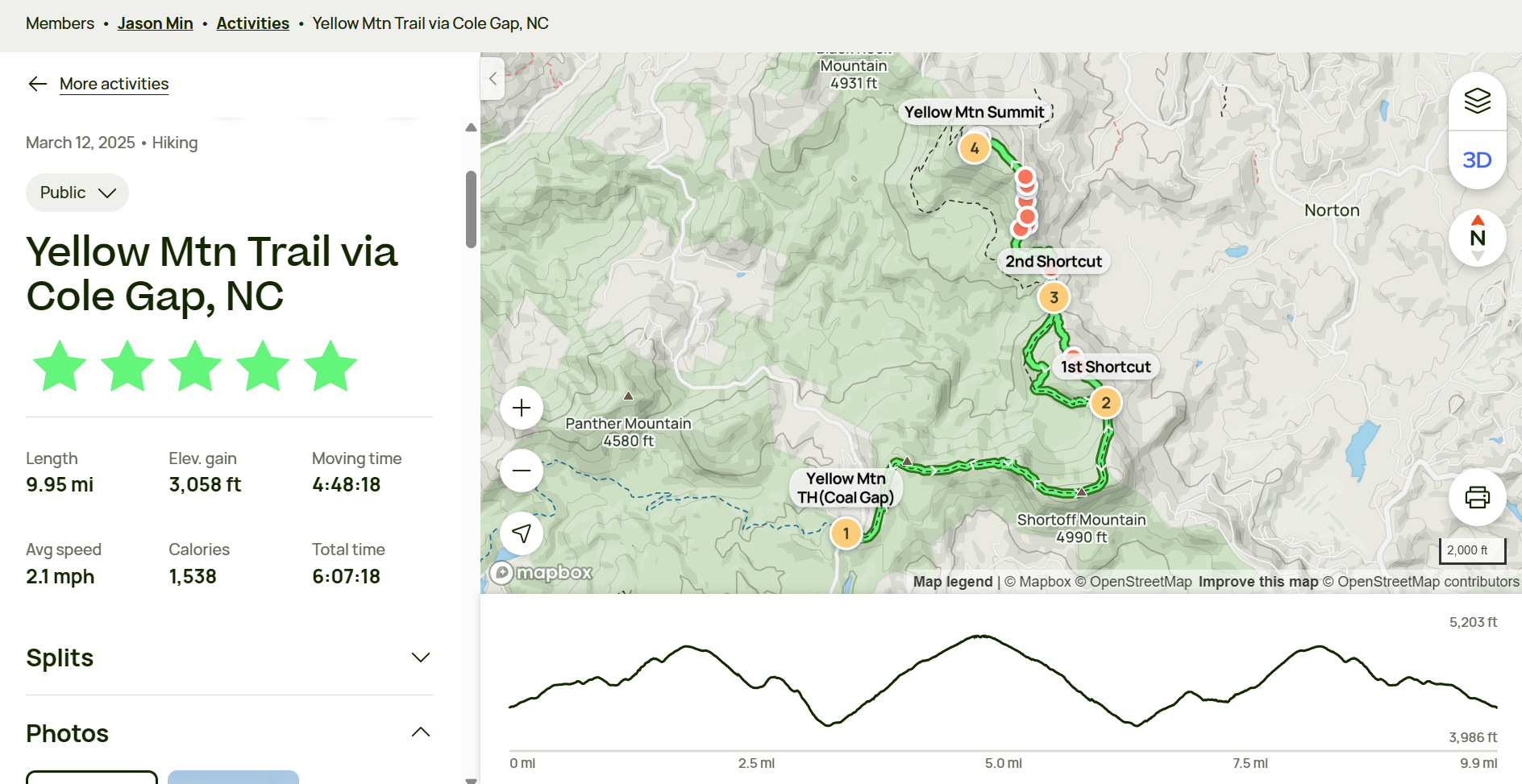
Task: Click the first photo thumbnail
Action: click(x=92, y=777)
